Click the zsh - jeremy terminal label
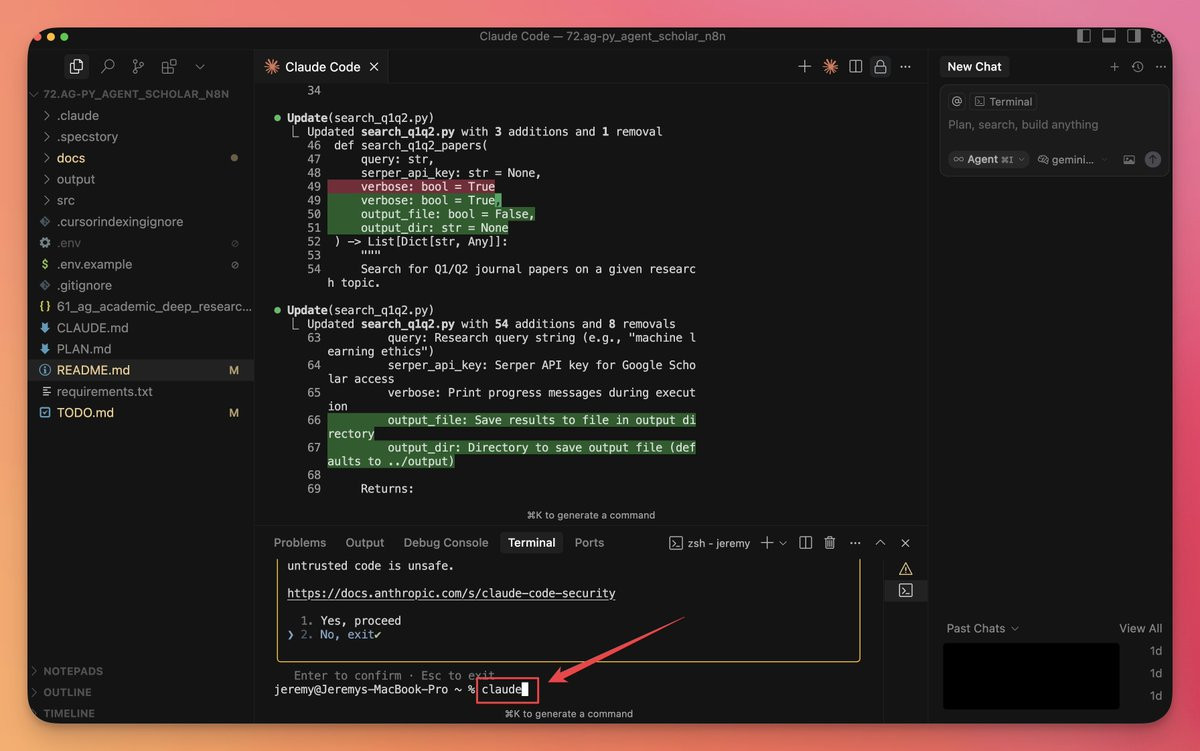The height and width of the screenshot is (751, 1200). pyautogui.click(x=709, y=543)
